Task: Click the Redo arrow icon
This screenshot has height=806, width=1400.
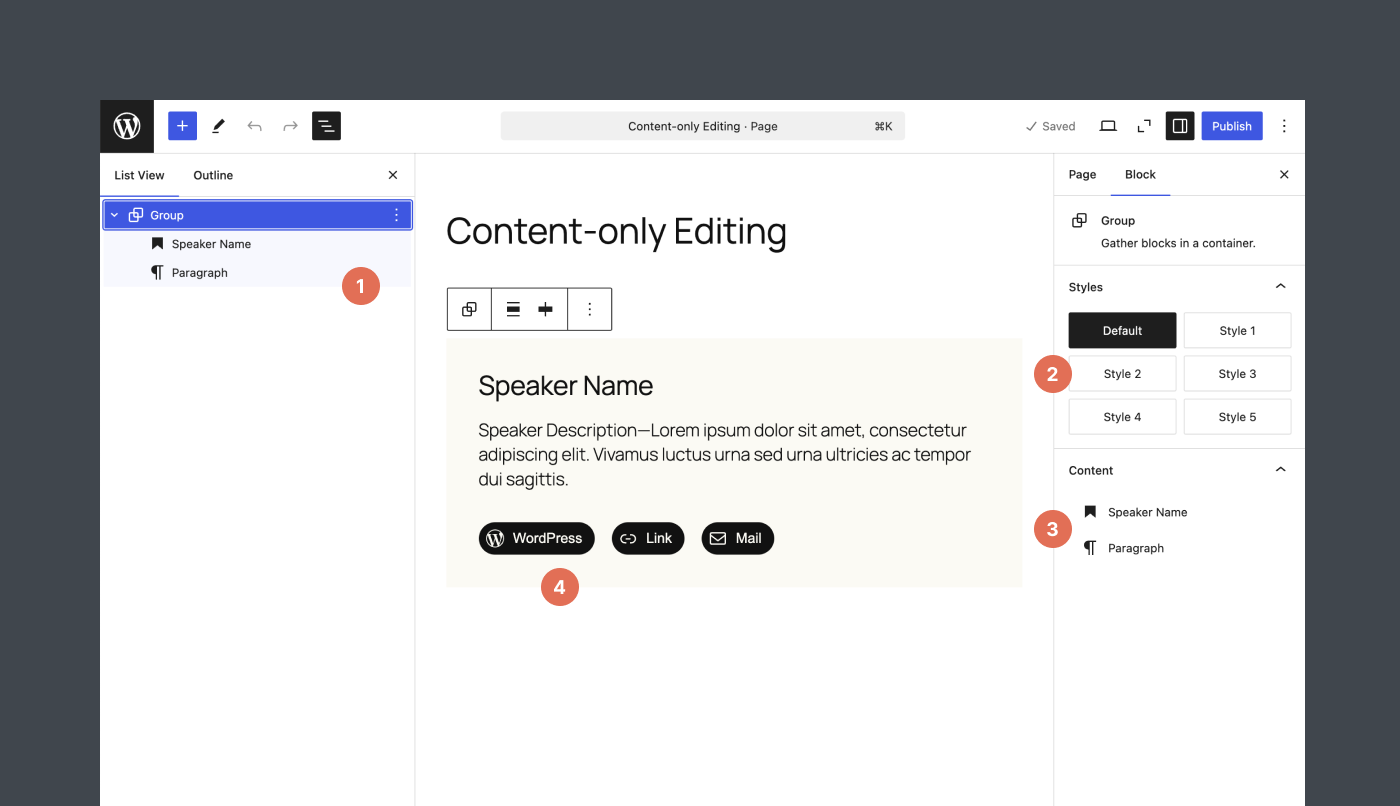Action: [x=290, y=126]
